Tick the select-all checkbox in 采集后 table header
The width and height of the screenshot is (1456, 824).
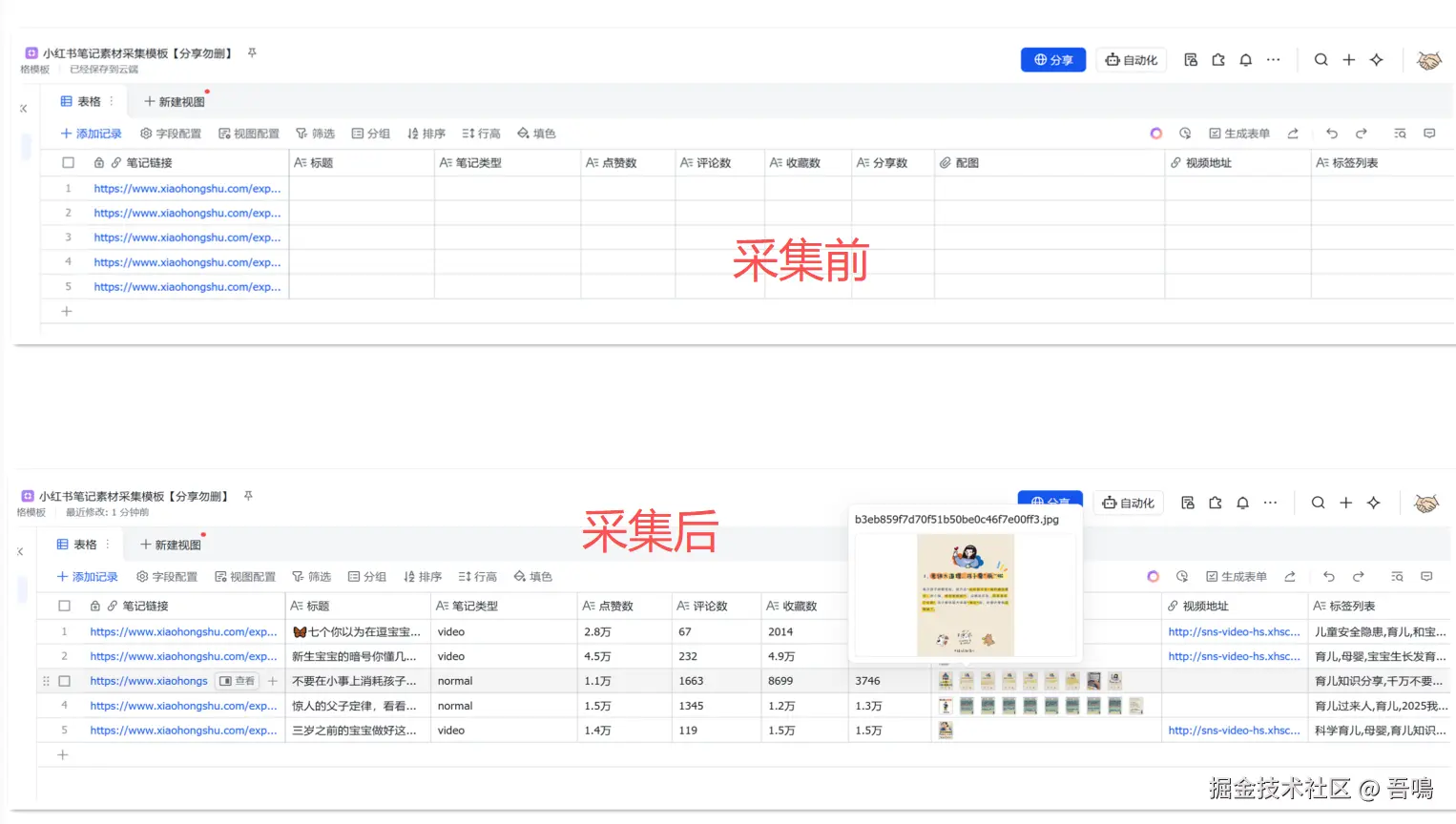click(x=65, y=606)
